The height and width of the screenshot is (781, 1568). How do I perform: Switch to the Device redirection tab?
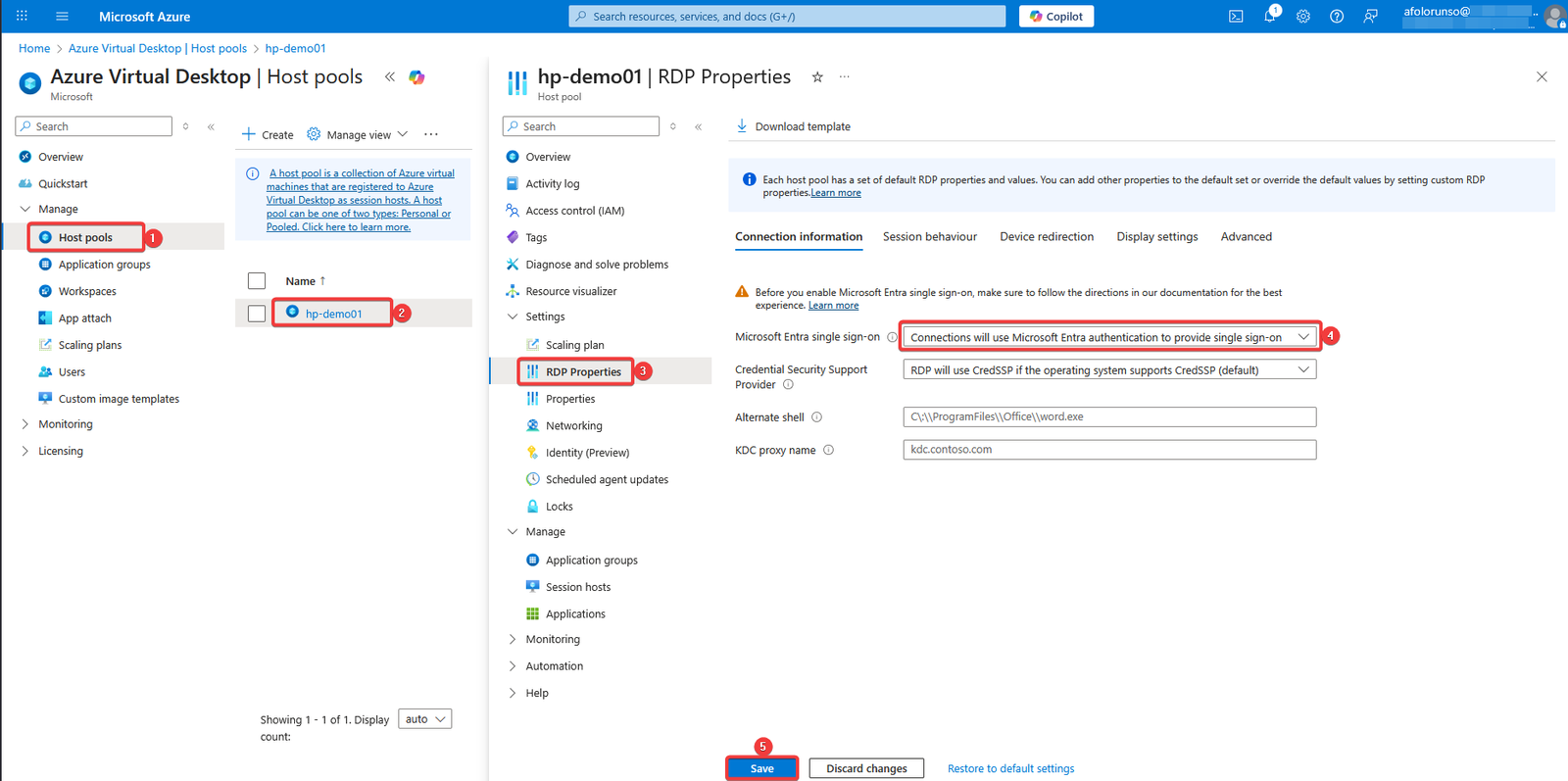[x=1046, y=237]
